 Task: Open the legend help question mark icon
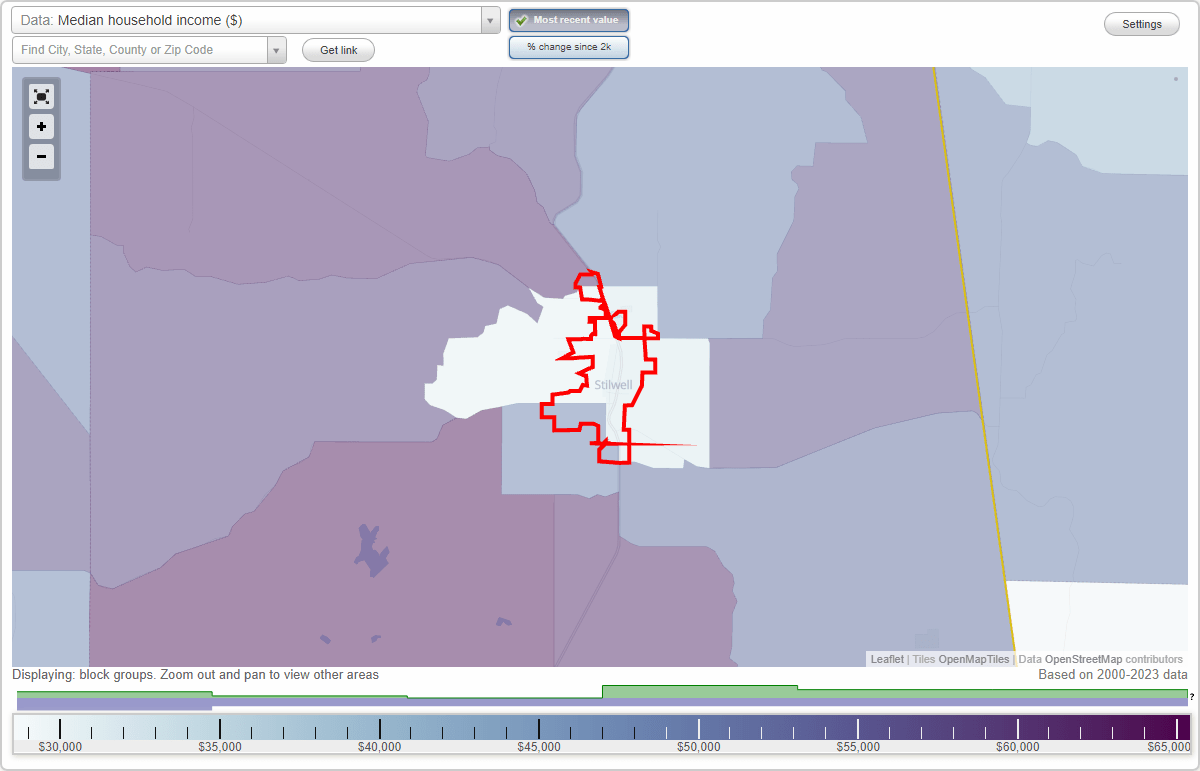tap(1194, 699)
